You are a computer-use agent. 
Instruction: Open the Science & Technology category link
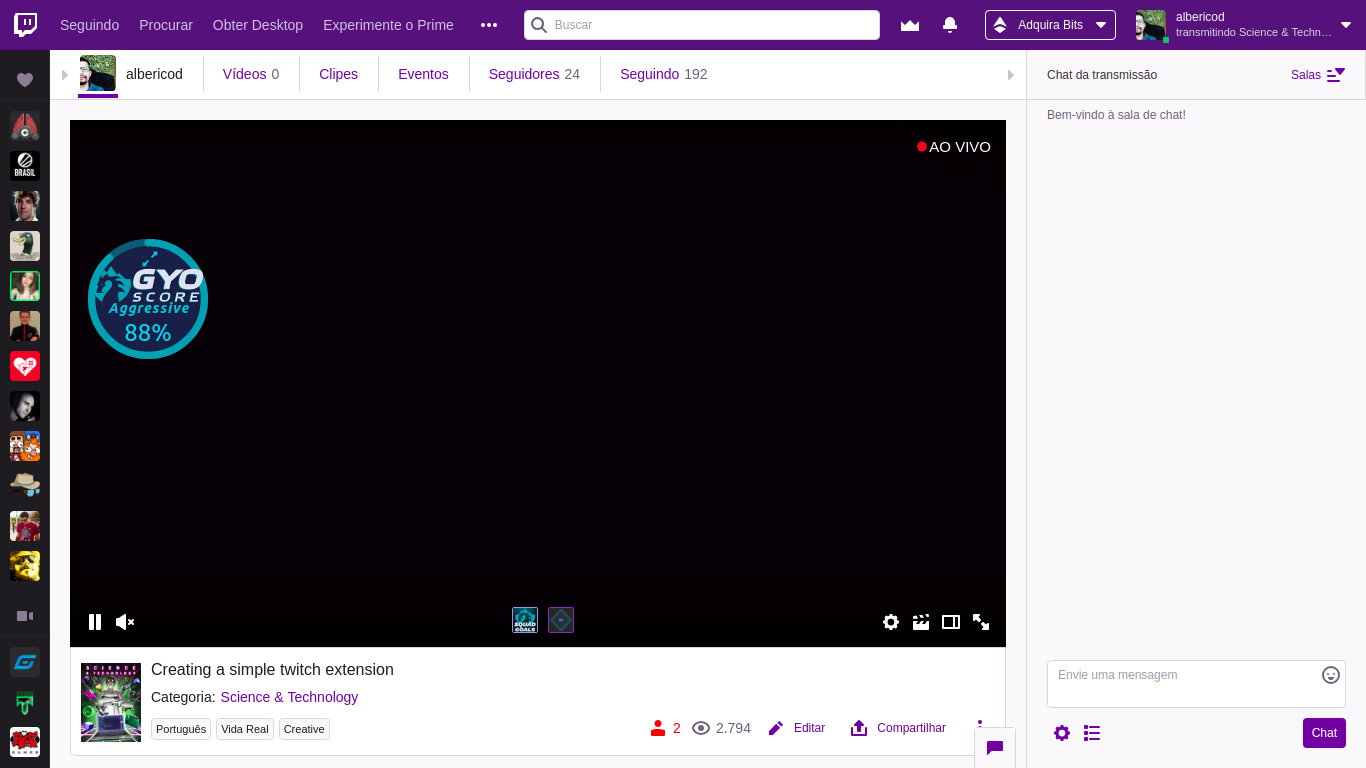click(289, 697)
